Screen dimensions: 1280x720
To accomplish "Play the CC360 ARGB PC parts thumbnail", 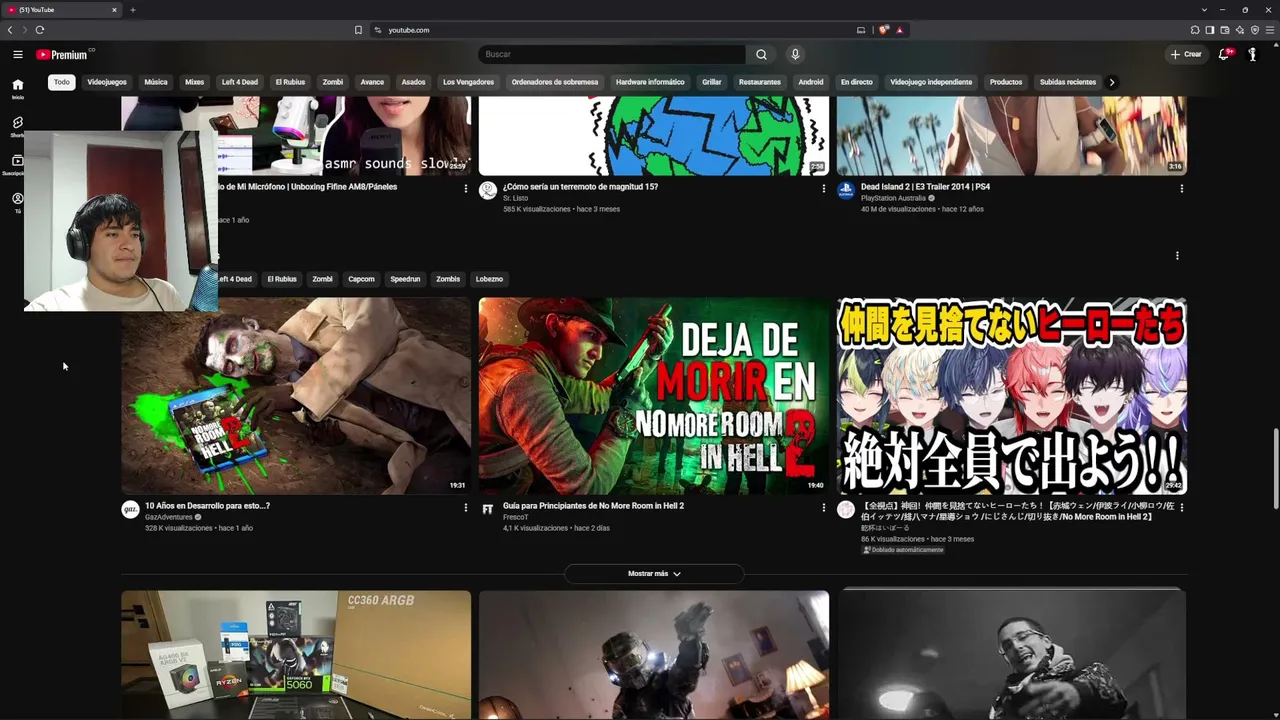I will (x=296, y=655).
